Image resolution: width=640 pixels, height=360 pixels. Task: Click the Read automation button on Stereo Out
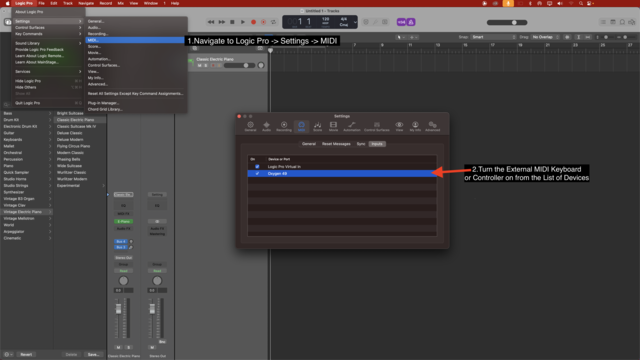tap(157, 271)
